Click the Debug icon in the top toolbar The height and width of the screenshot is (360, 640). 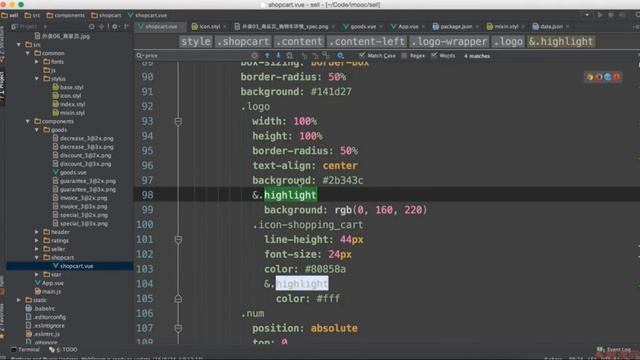click(611, 15)
